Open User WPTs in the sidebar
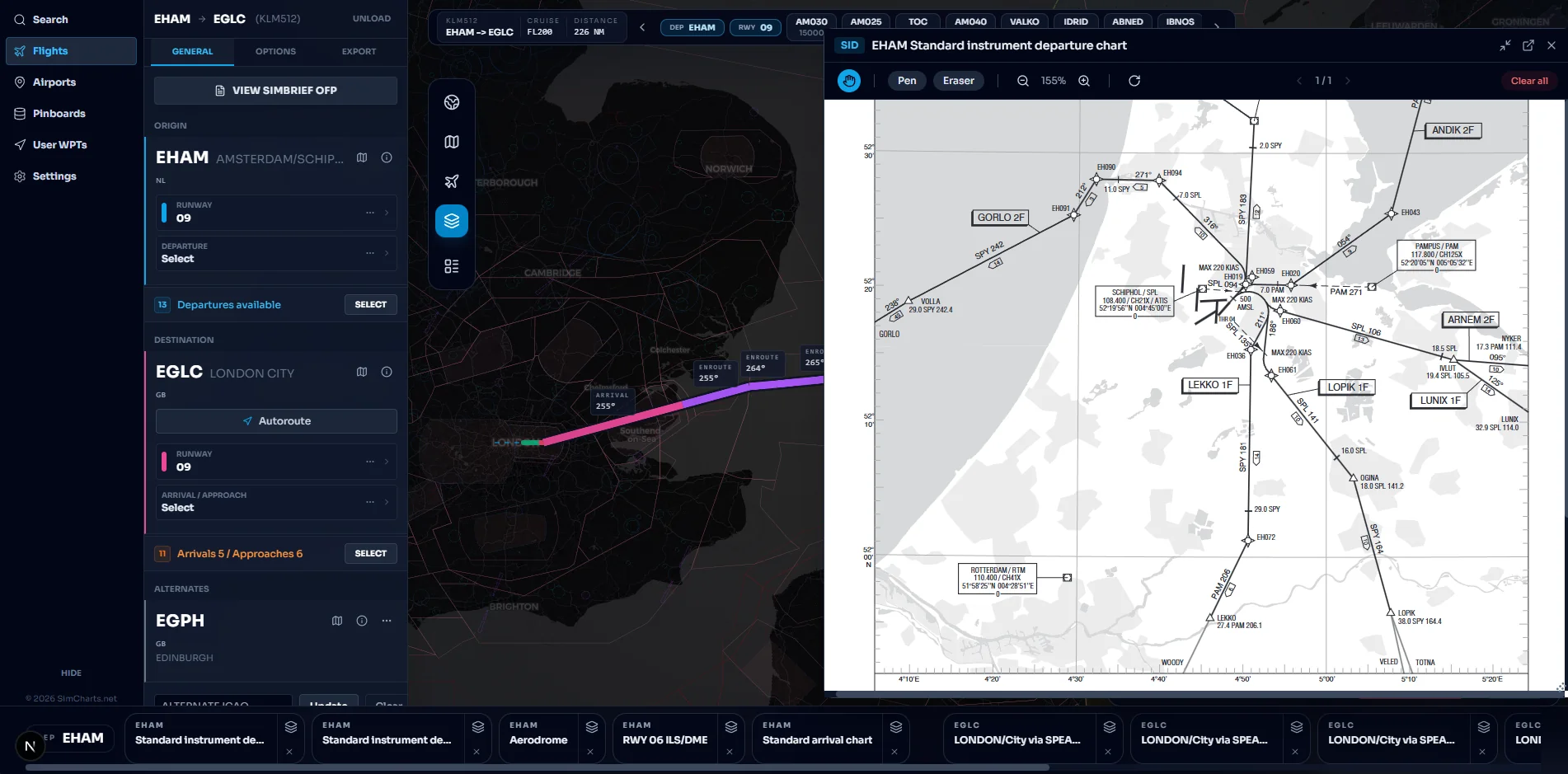The width and height of the screenshot is (1568, 774). coord(71,145)
